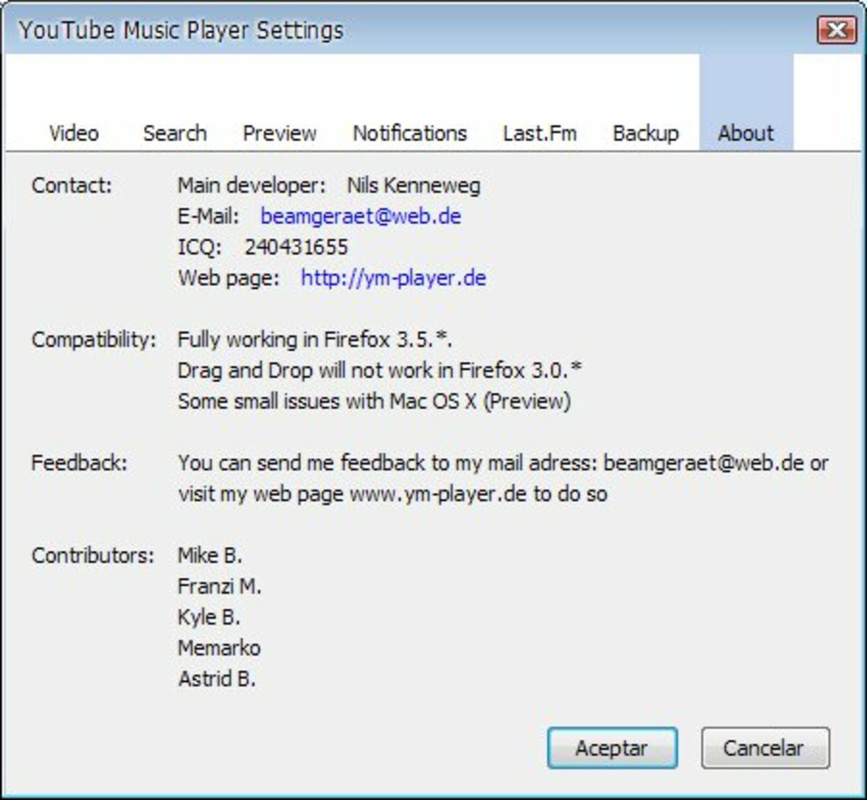Screen dimensions: 867x800
Task: Click the window title YouTube Music Player Settings
Action: [181, 30]
